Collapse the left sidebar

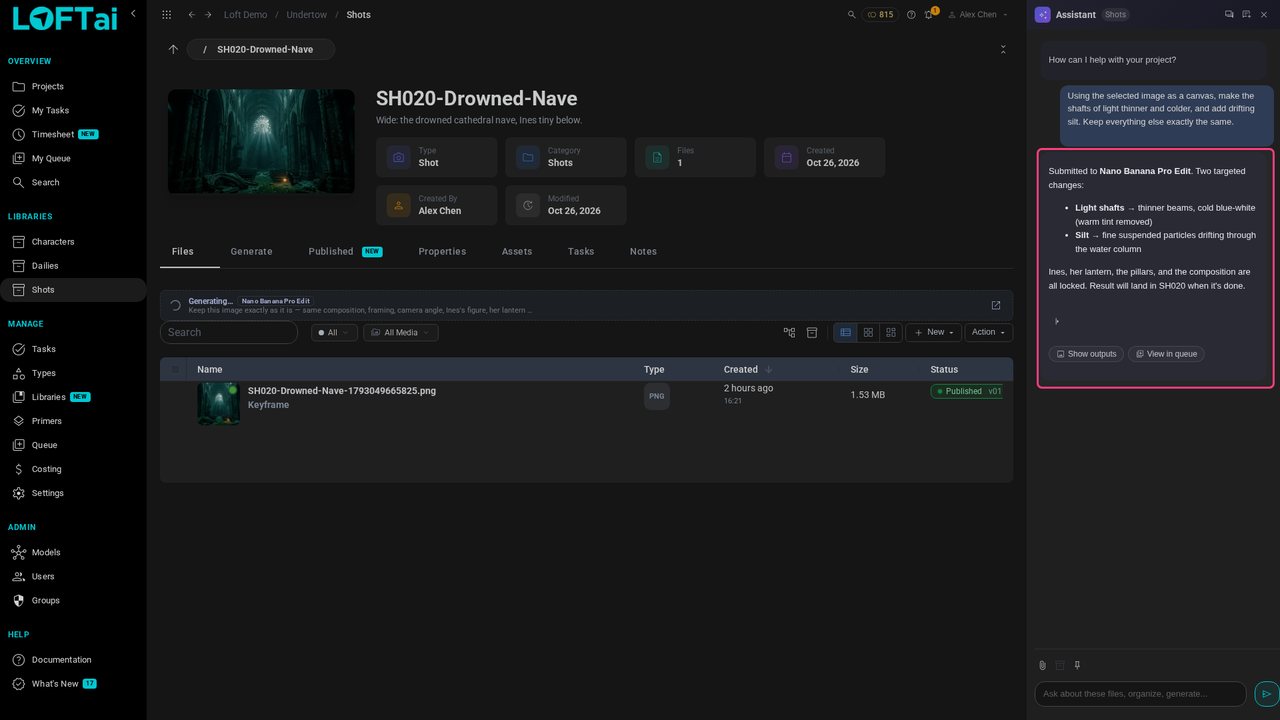(x=133, y=14)
